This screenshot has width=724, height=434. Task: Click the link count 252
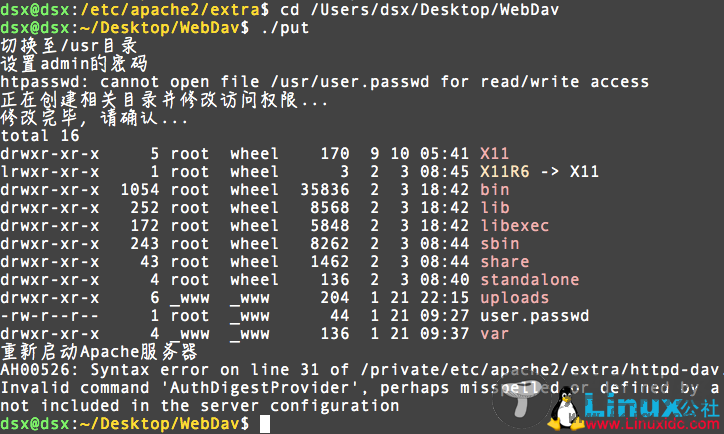(x=145, y=207)
